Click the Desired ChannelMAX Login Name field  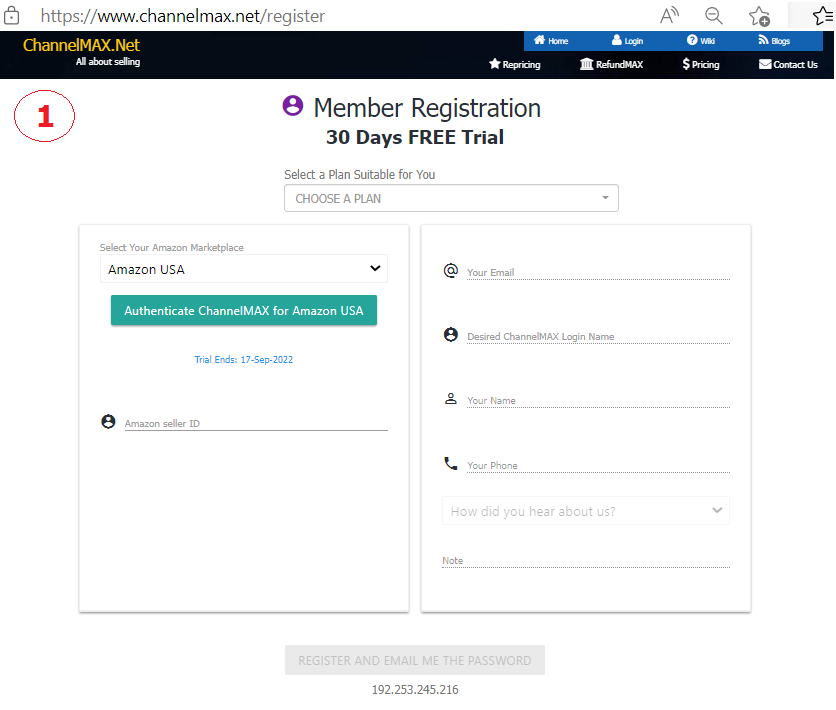597,336
